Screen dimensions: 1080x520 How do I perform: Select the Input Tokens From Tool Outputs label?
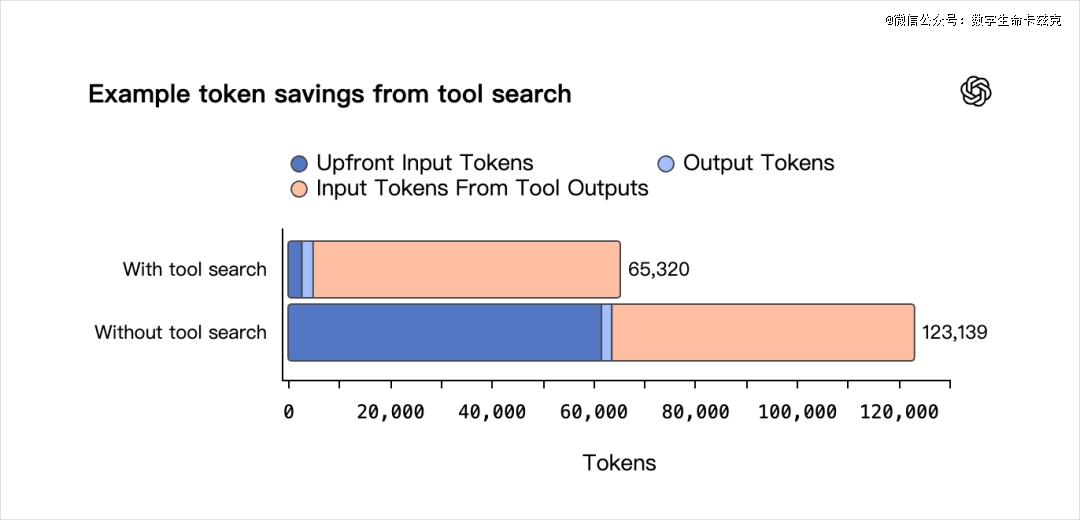click(x=482, y=188)
